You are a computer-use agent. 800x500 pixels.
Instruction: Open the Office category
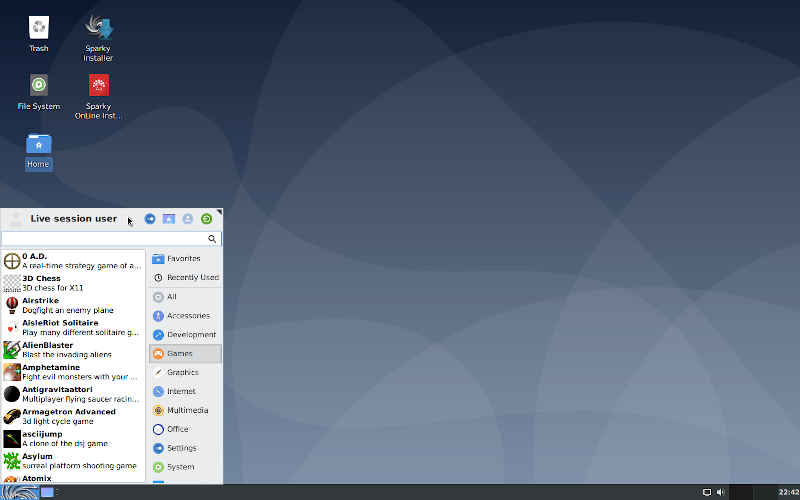pos(186,429)
